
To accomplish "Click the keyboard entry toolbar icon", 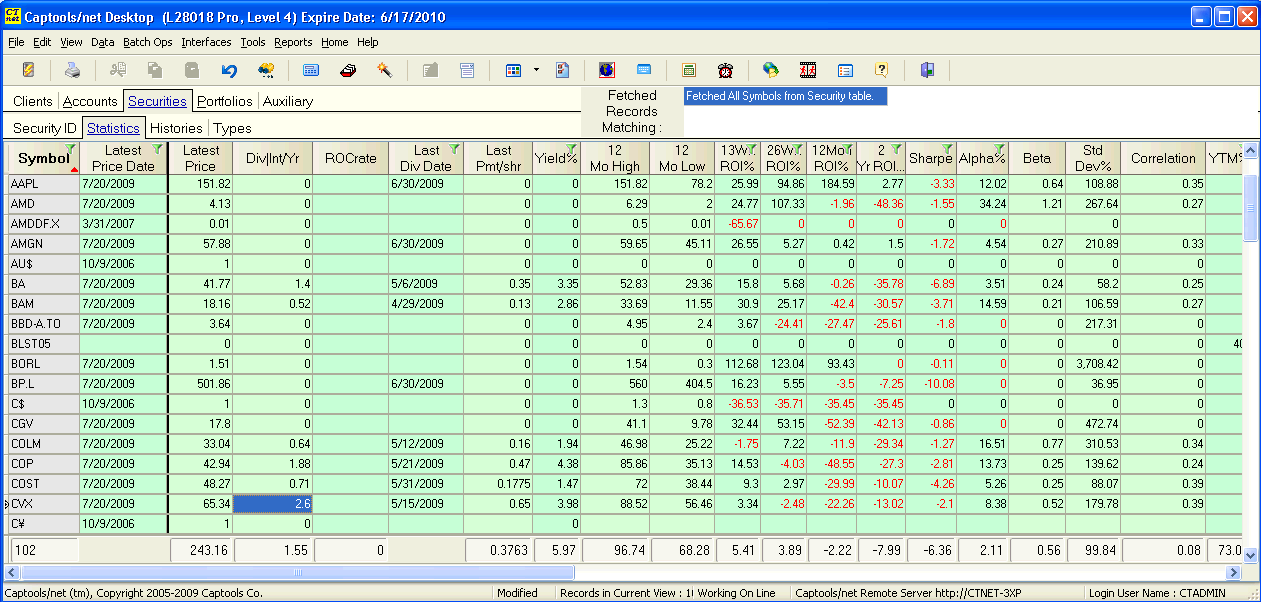I will [x=642, y=70].
